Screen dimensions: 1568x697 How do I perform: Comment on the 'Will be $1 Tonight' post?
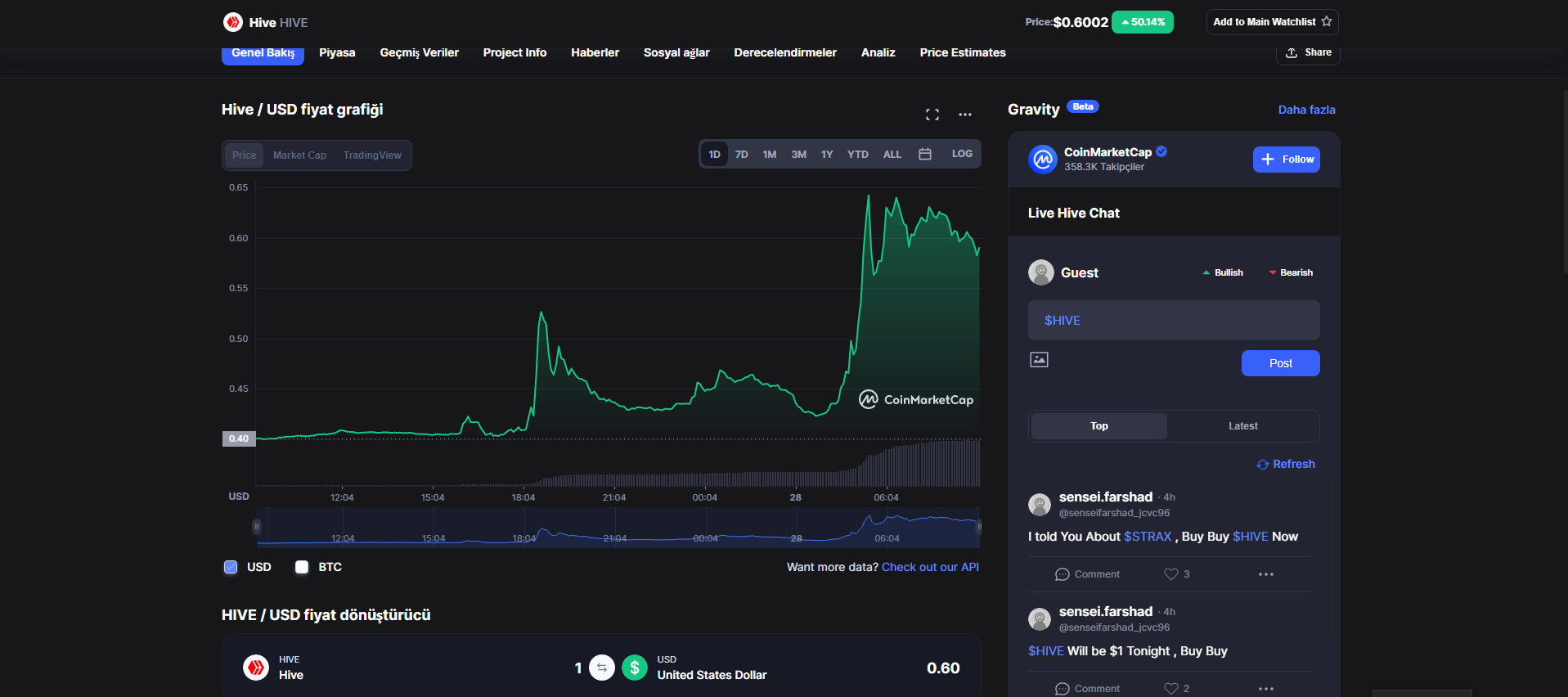(x=1087, y=689)
